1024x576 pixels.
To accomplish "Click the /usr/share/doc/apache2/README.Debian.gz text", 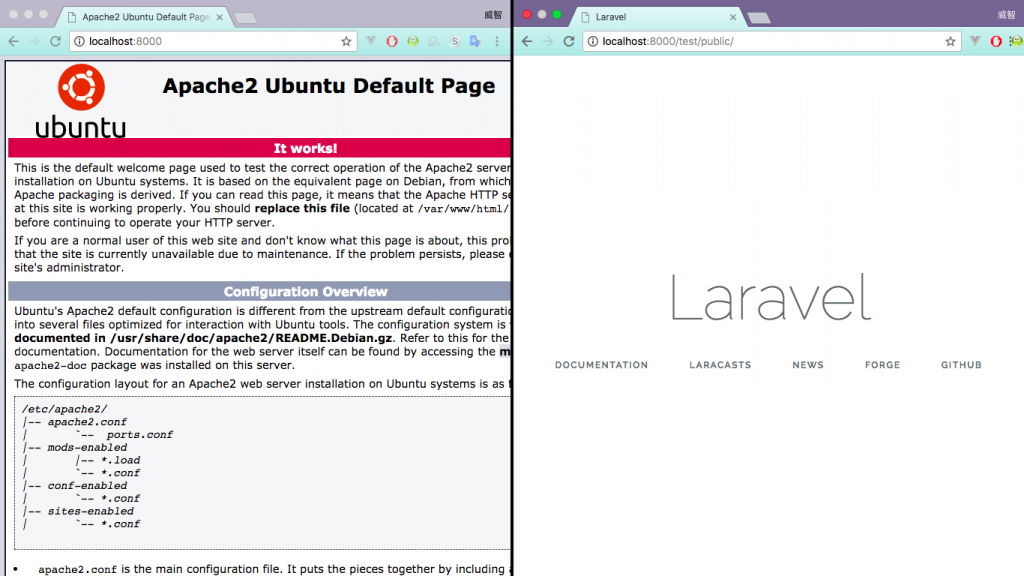I will point(251,338).
